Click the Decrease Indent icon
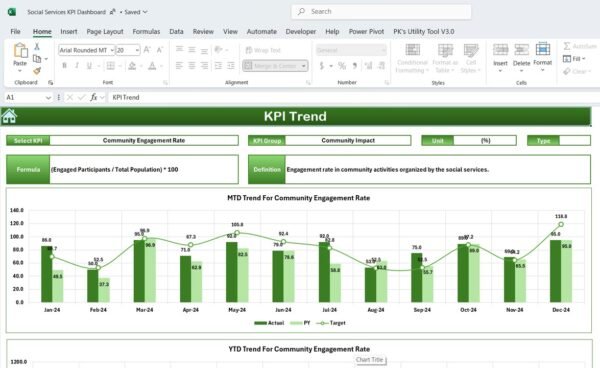The image size is (600, 368). tap(218, 66)
